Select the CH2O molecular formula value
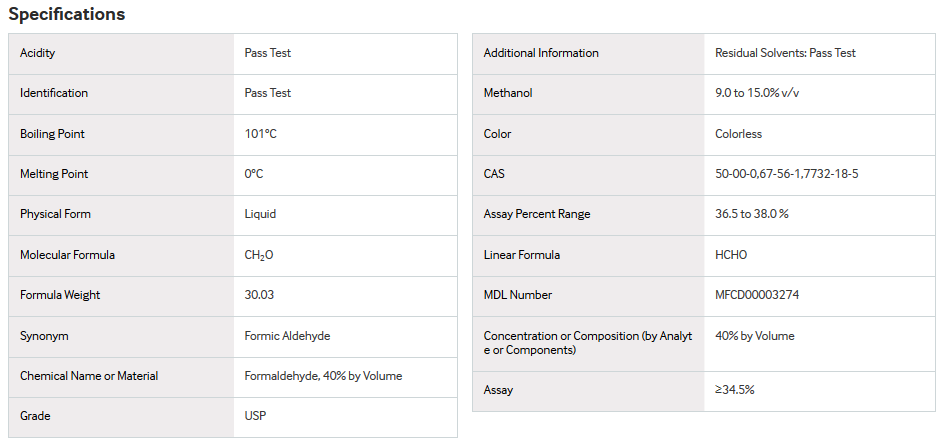 [x=258, y=255]
